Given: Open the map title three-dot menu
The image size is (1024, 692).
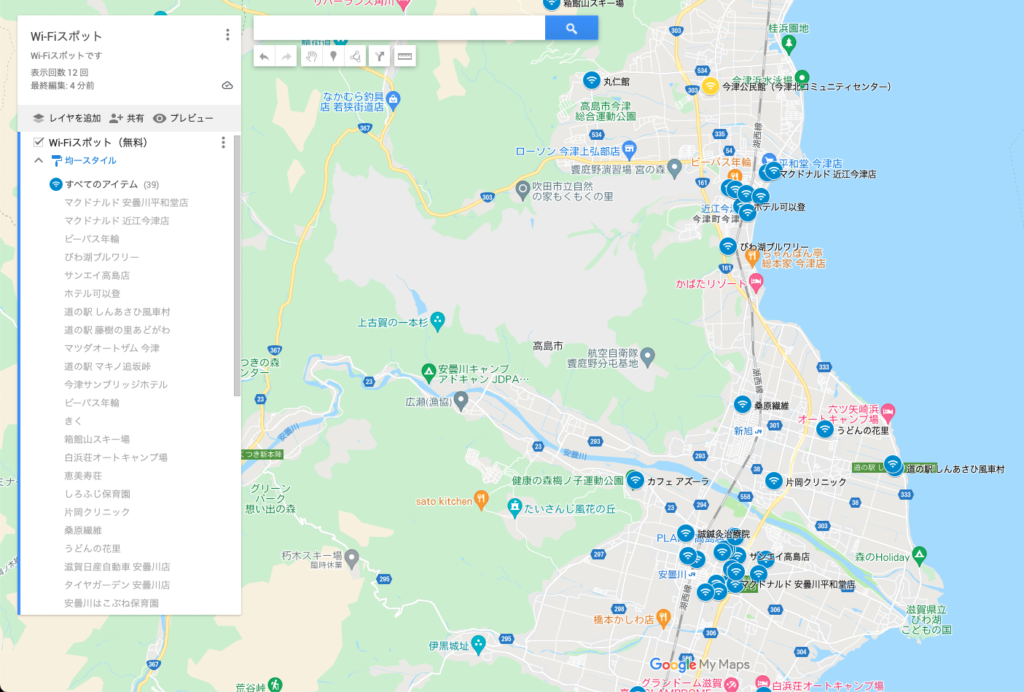Looking at the screenshot, I should pyautogui.click(x=228, y=35).
